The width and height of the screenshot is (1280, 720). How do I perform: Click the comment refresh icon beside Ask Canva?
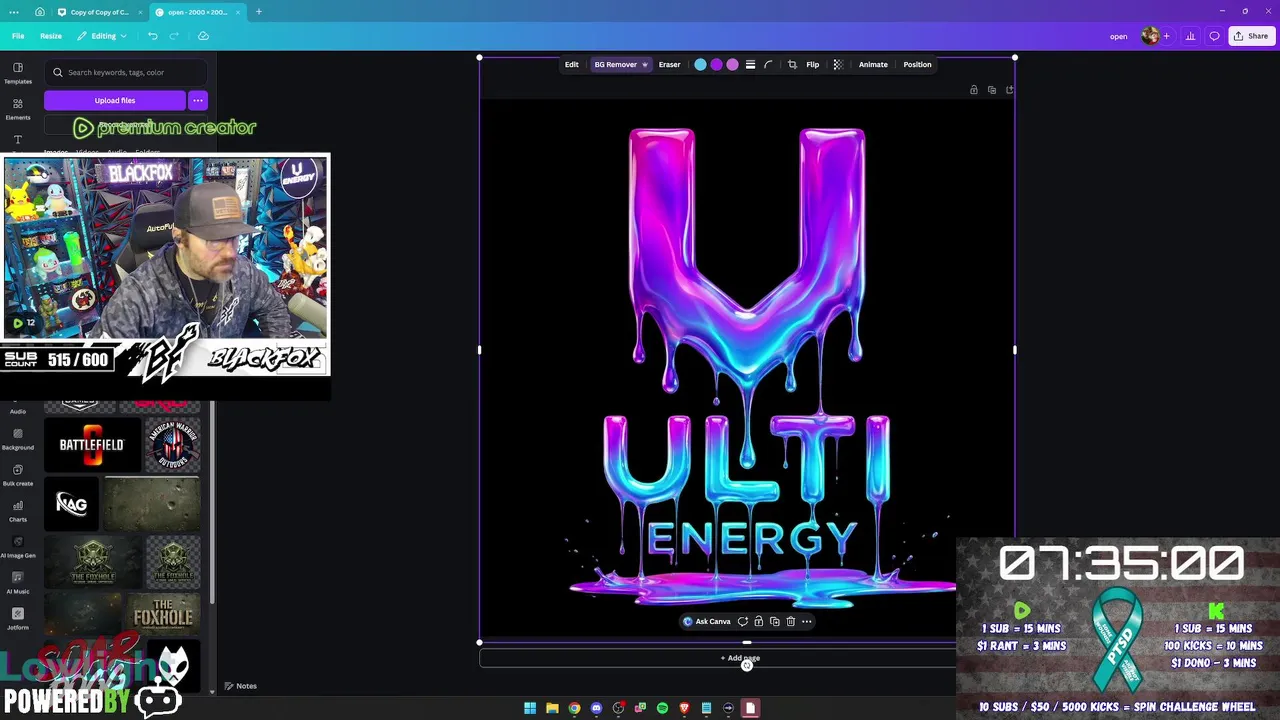coord(742,622)
